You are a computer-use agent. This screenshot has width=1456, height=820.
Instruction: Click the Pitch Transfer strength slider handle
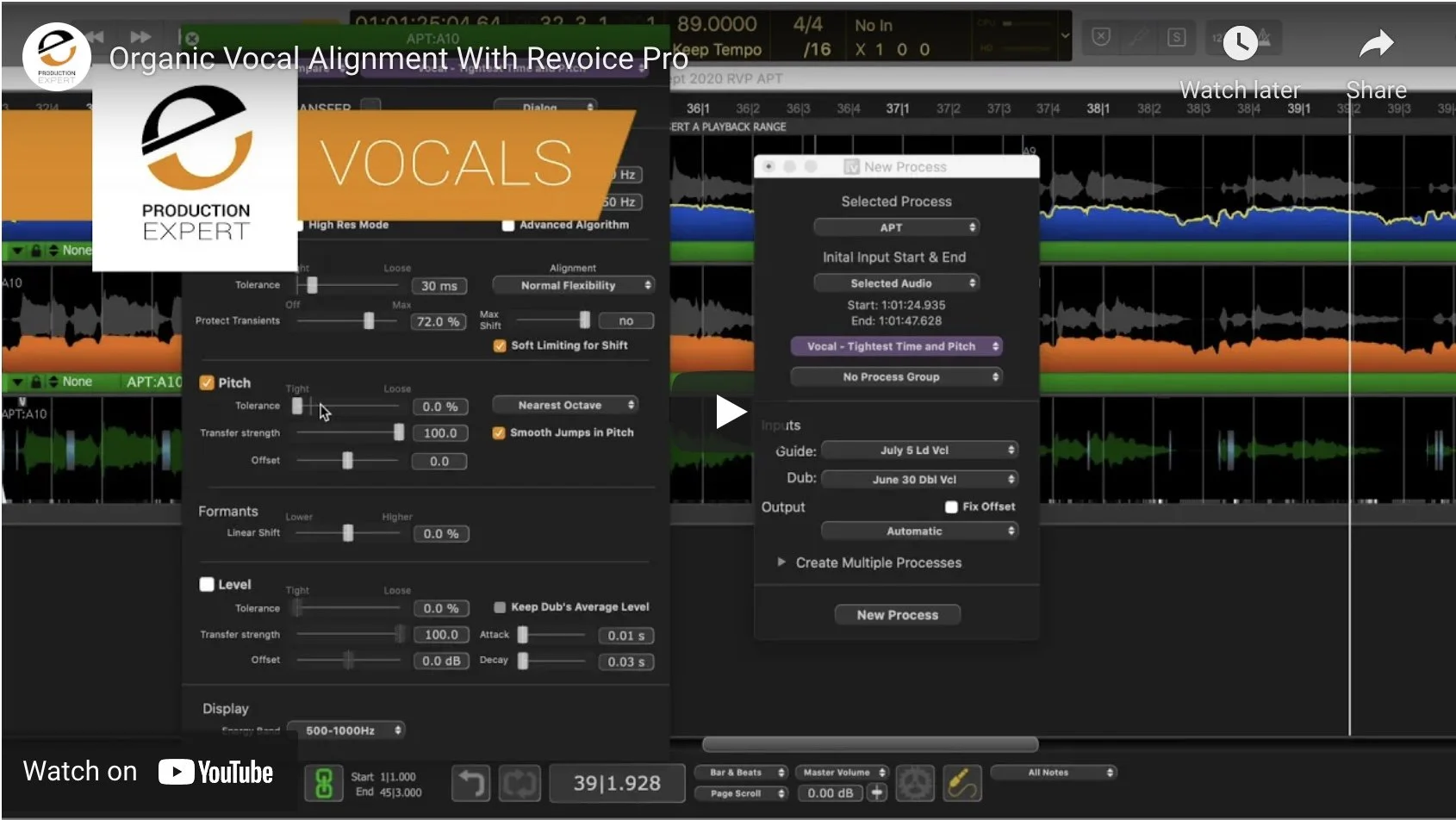pos(398,432)
